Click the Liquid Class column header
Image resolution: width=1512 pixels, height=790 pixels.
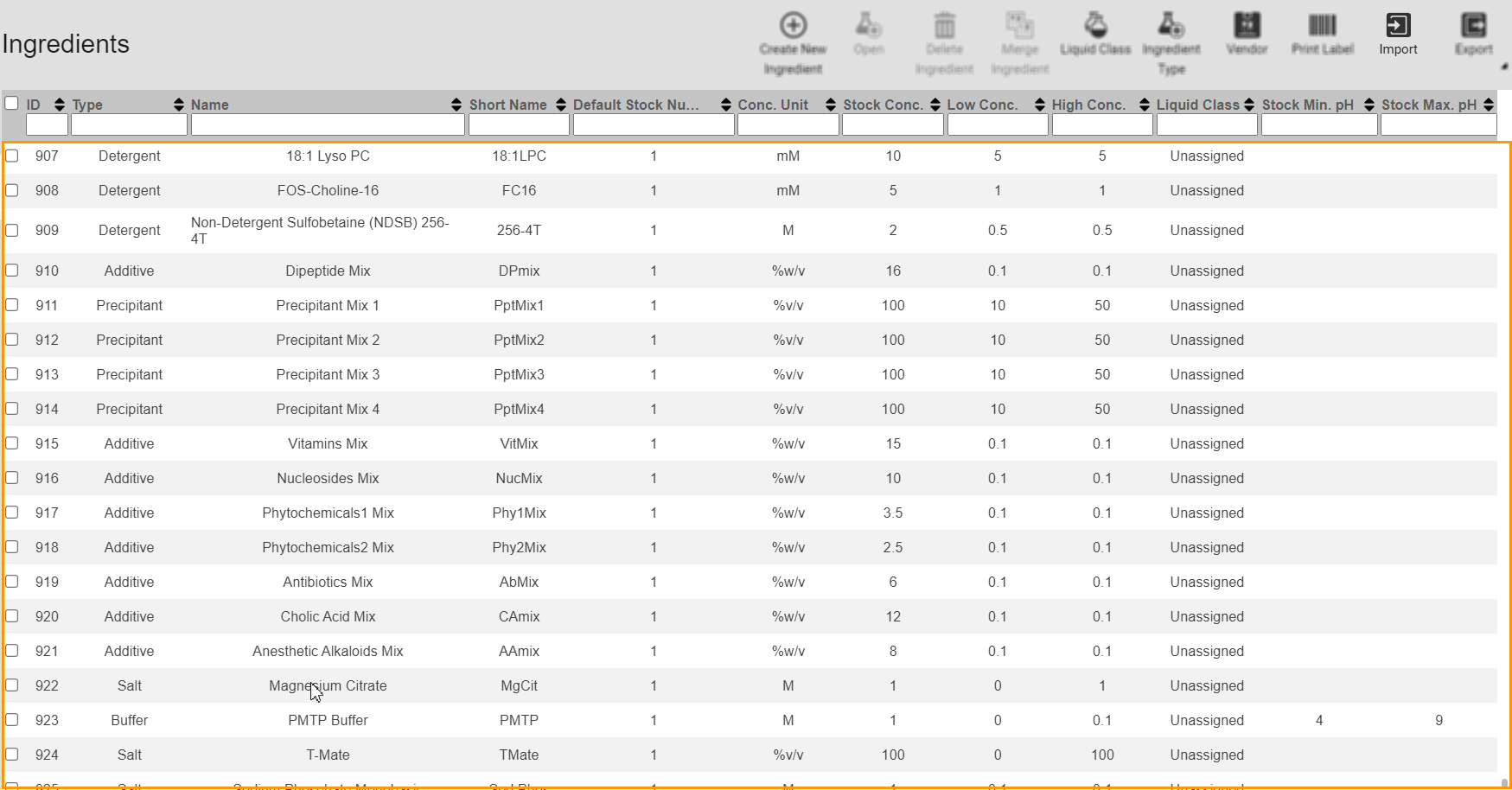click(1197, 105)
